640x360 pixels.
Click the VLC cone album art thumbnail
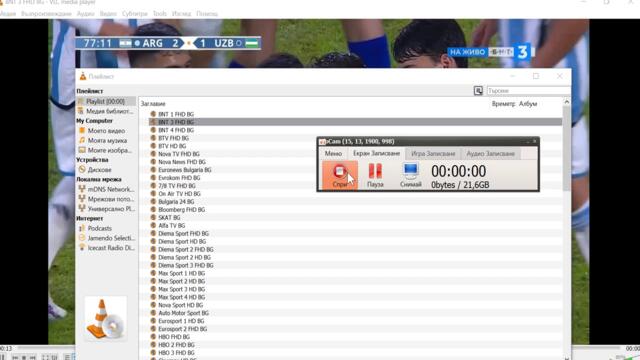(x=106, y=319)
